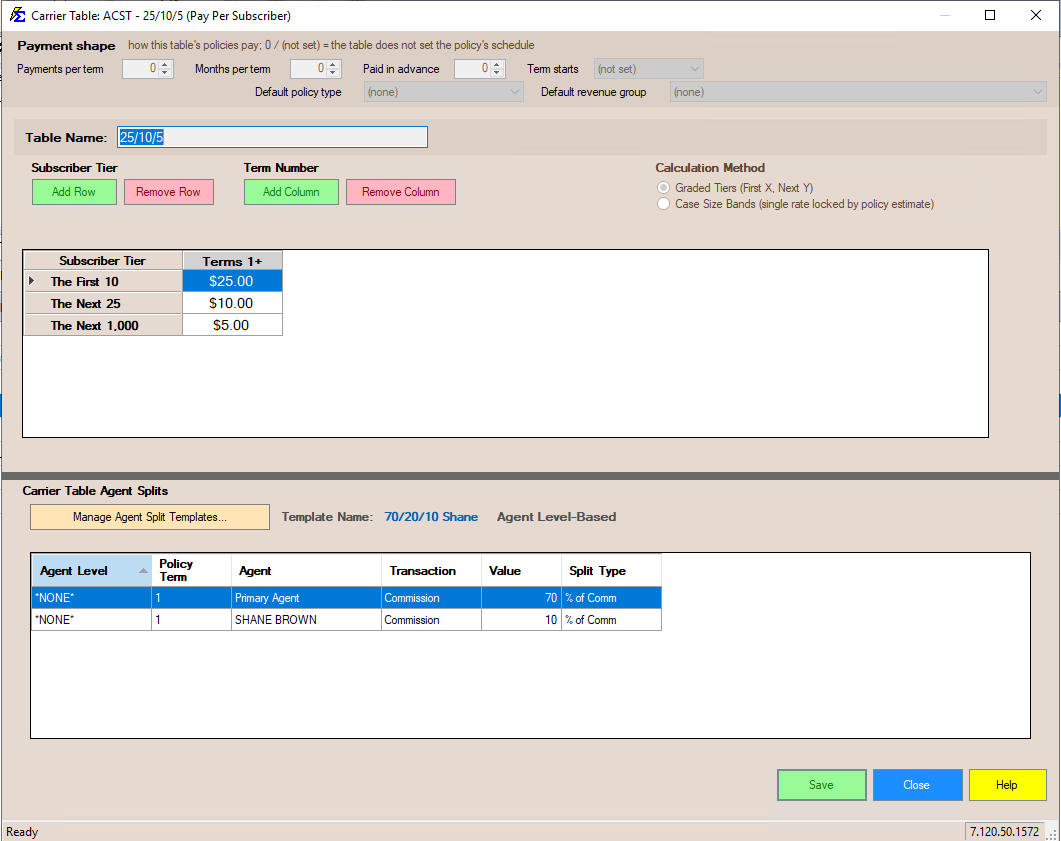Decrease Months per term value
The height and width of the screenshot is (841, 1061).
coord(333,73)
